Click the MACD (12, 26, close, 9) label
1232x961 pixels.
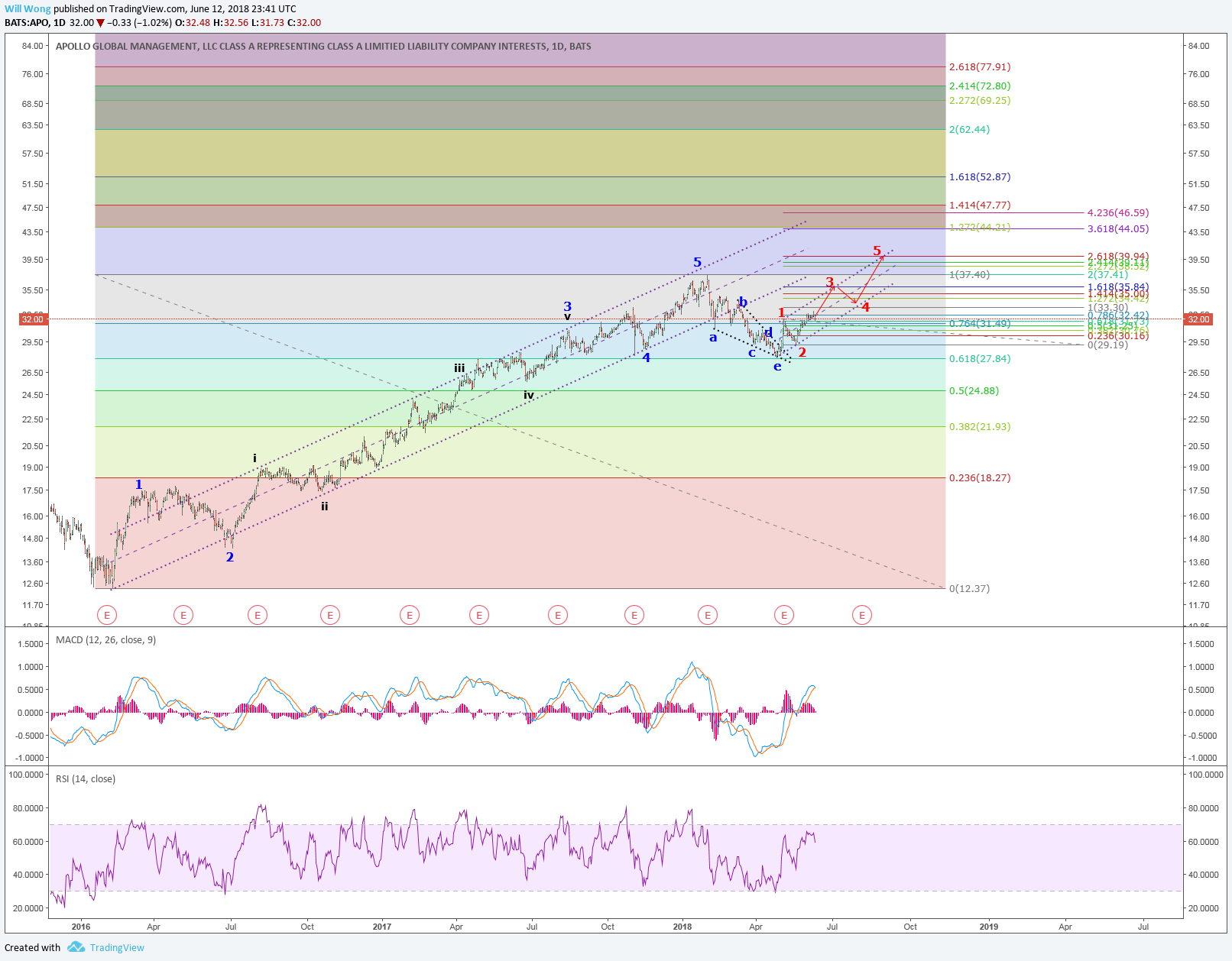105,640
